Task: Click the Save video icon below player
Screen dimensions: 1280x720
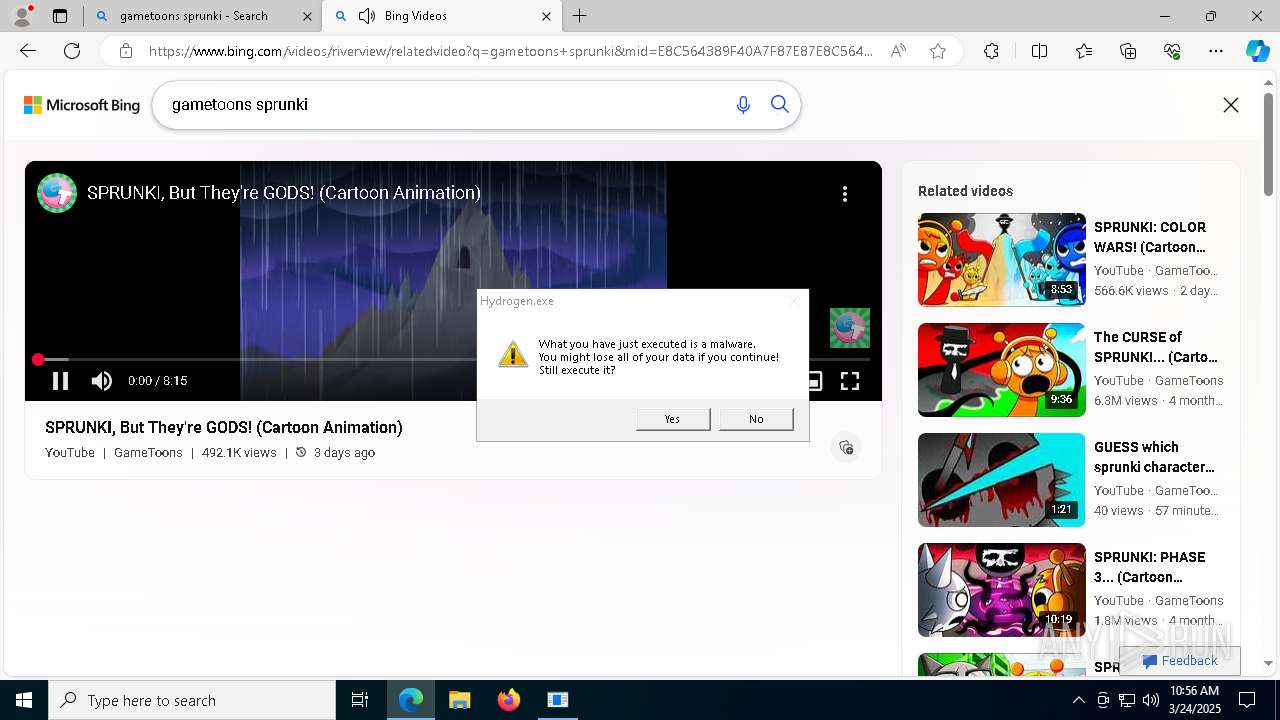Action: point(846,447)
